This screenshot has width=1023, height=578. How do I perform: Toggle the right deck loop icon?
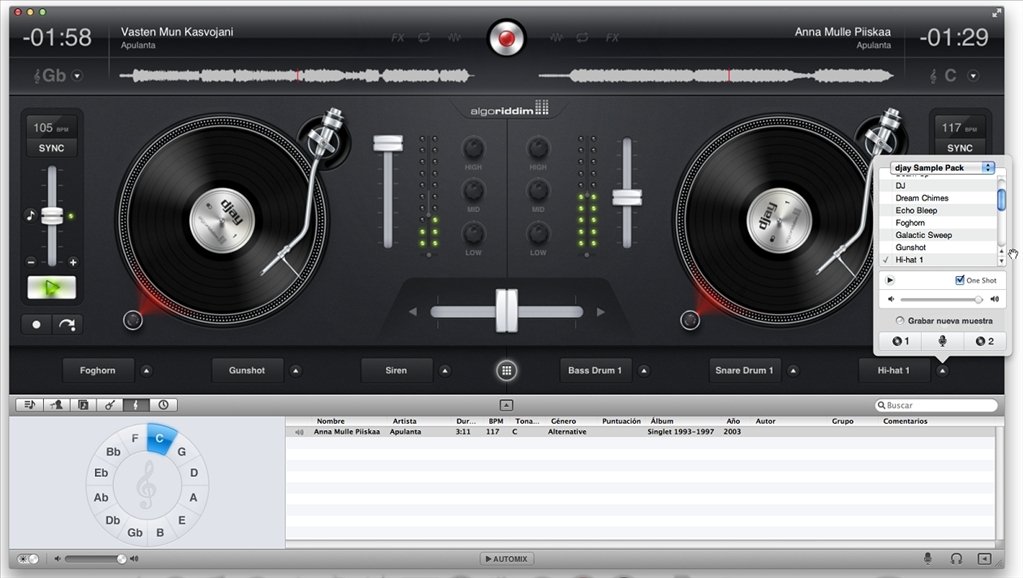582,38
